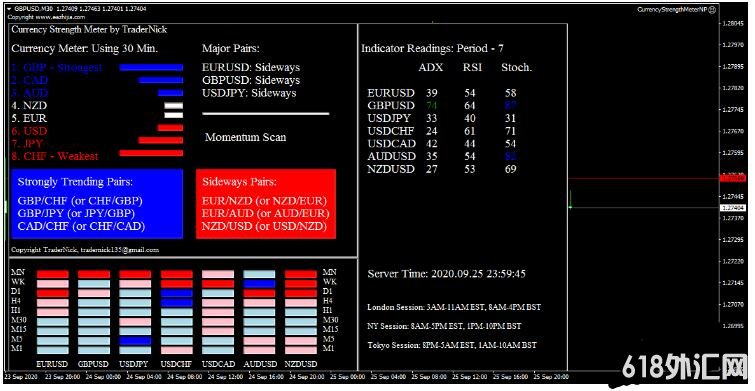Click the tradernick135@gmail.com copyright email text
The height and width of the screenshot is (391, 755).
point(119,250)
